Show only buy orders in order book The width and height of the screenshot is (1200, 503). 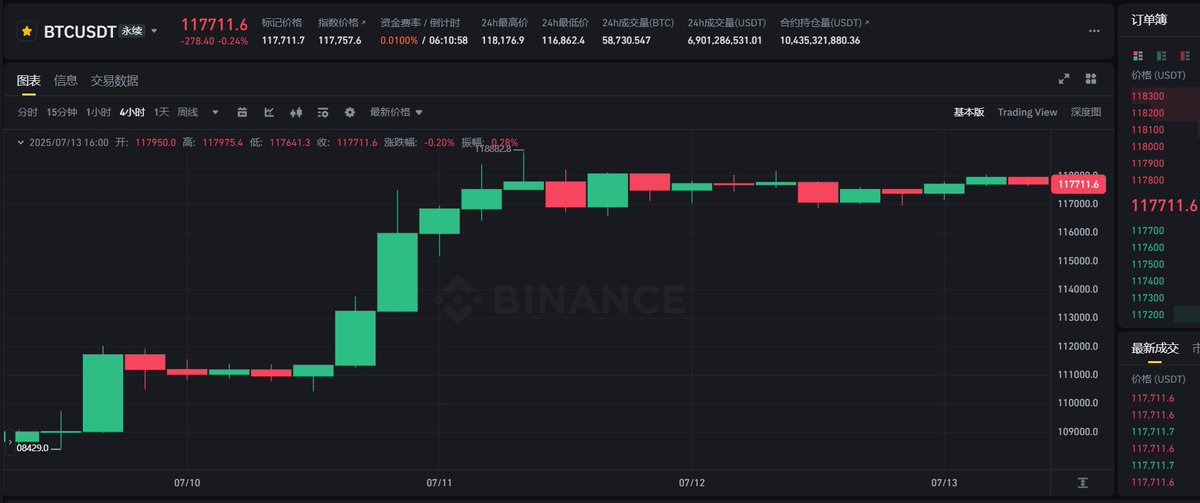1162,54
